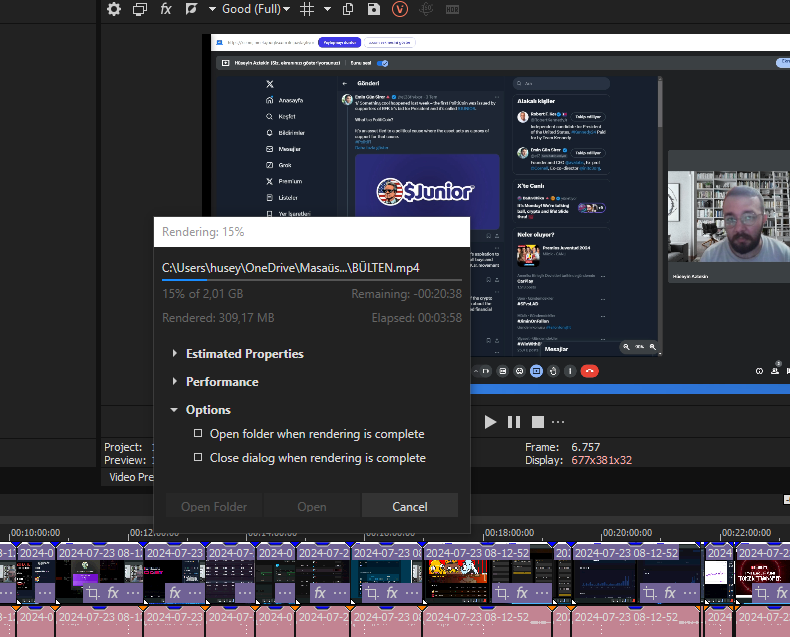
Task: Click the 15% of 2,01 GB text
Action: [203, 294]
